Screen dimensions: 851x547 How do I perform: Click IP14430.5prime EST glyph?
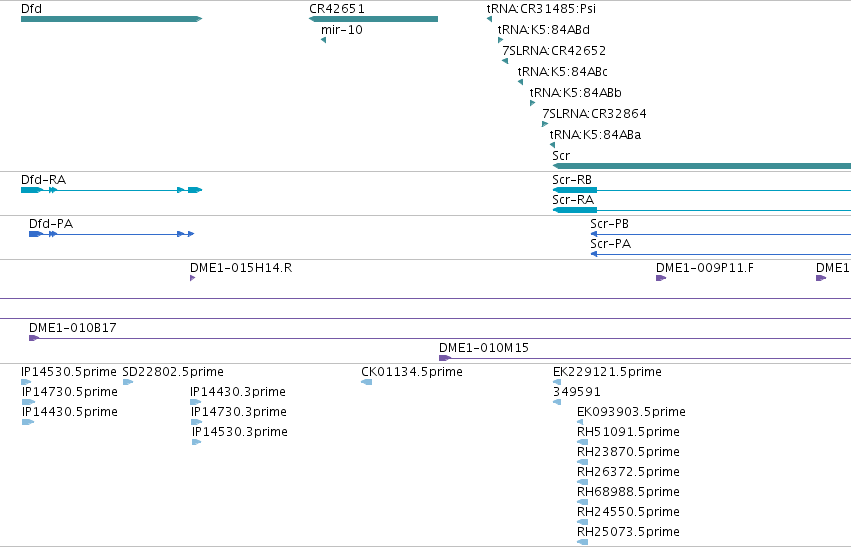pos(28,422)
